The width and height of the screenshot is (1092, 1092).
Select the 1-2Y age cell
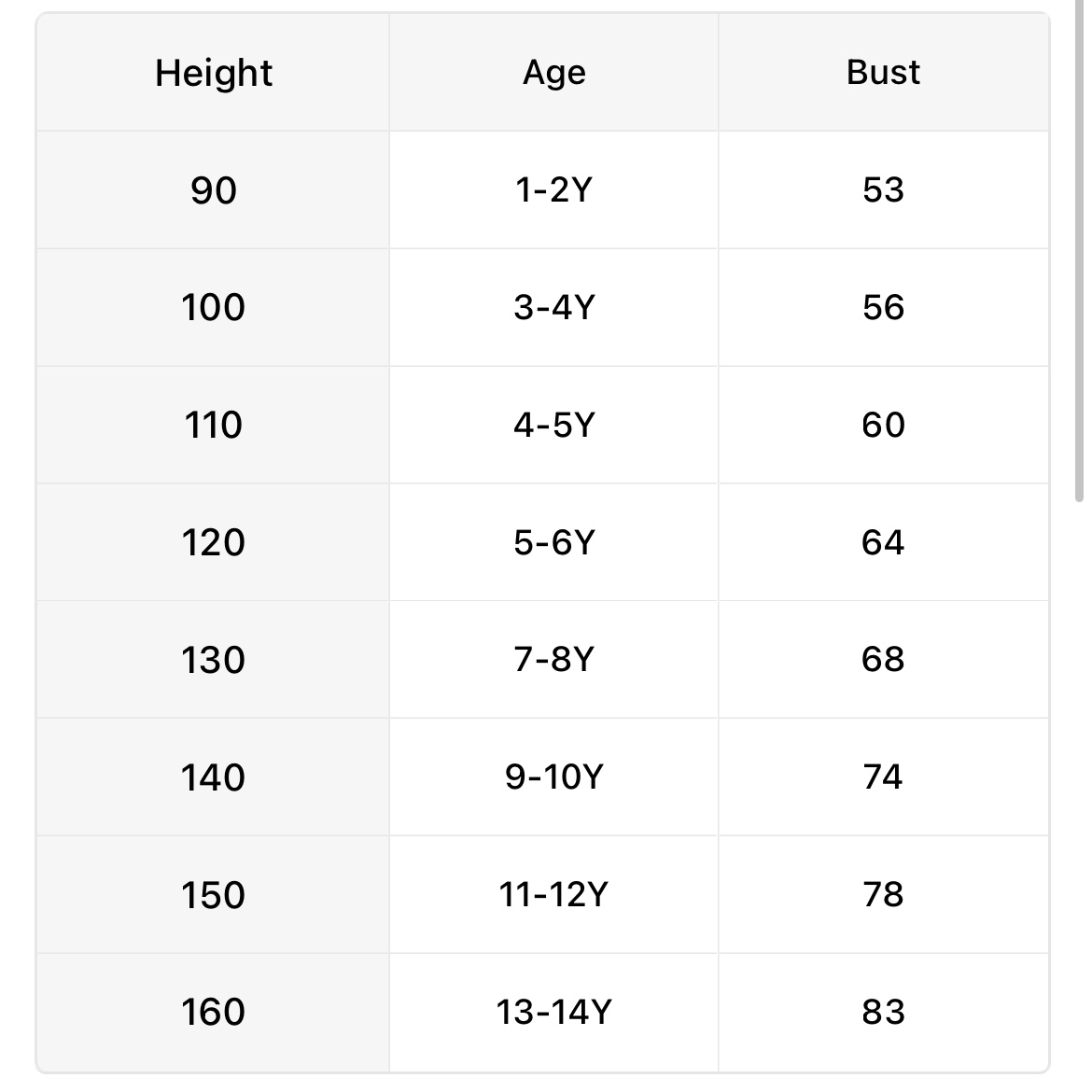(554, 190)
